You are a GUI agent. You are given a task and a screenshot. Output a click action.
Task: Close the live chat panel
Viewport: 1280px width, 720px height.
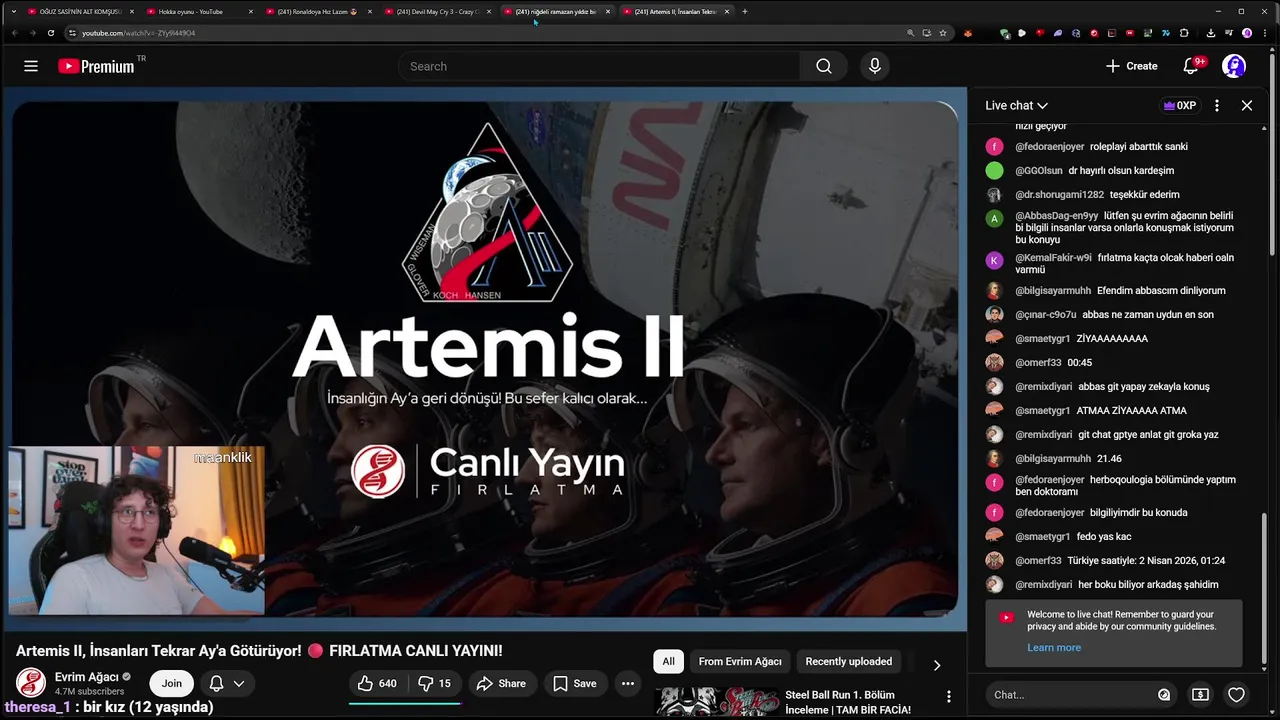[x=1247, y=105]
